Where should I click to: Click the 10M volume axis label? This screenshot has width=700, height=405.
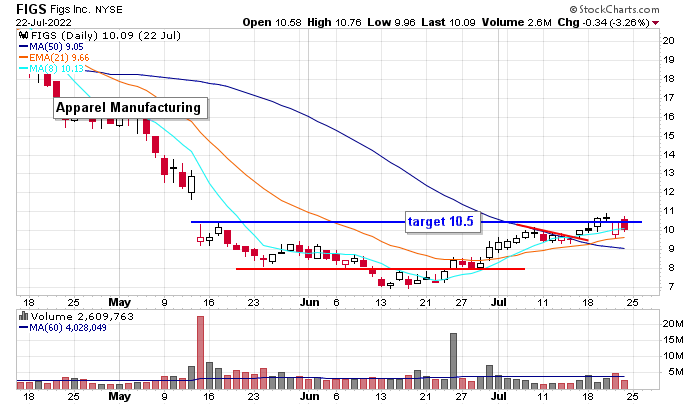click(x=673, y=356)
